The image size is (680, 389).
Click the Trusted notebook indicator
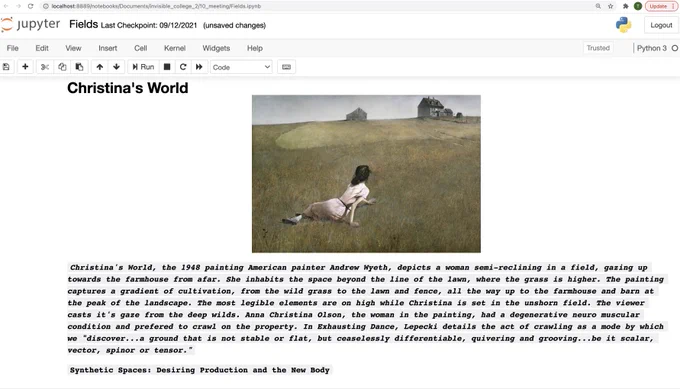coord(598,48)
